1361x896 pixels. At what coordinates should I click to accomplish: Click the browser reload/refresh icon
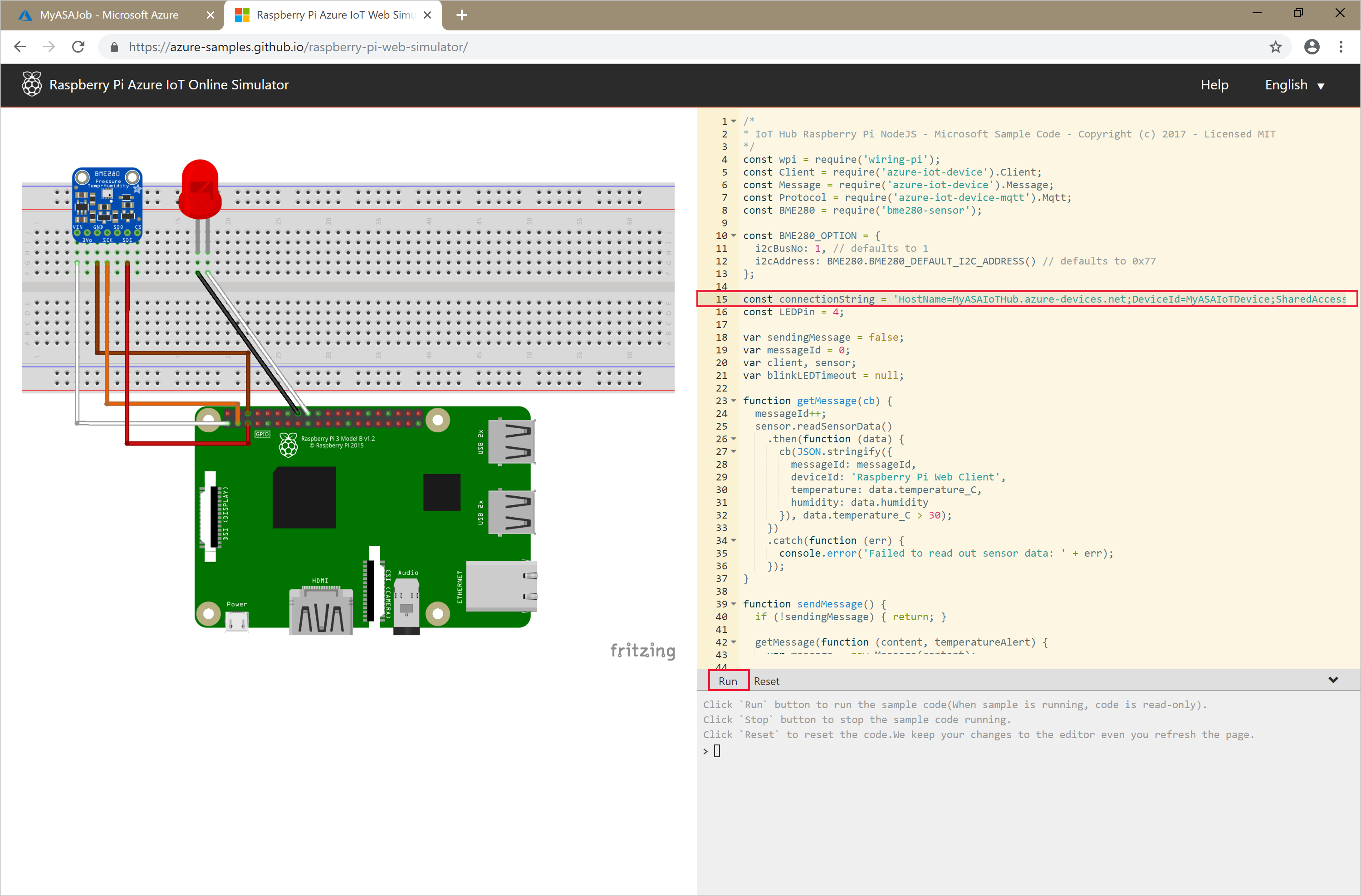(80, 47)
